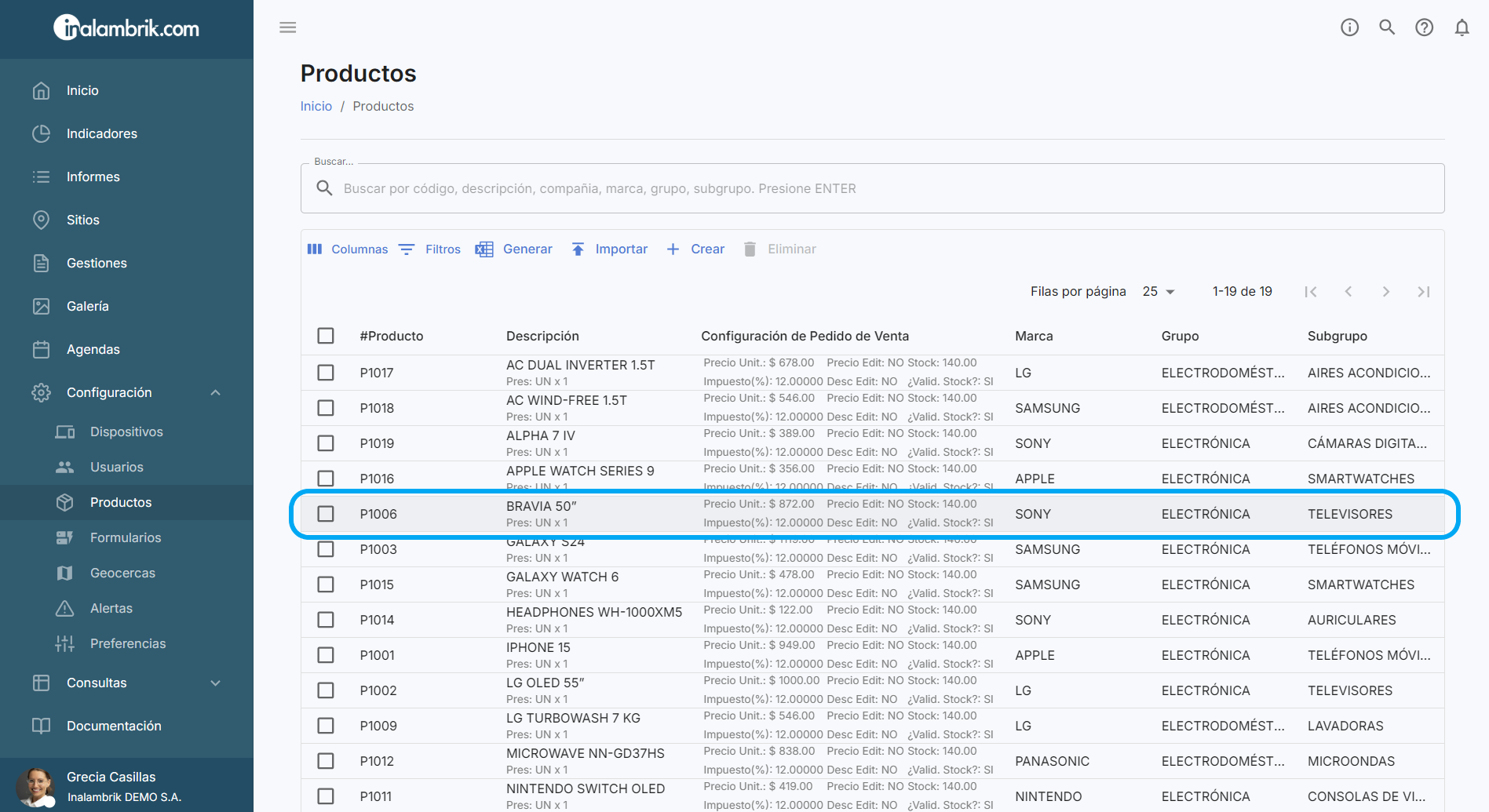Viewport: 1489px width, 812px height.
Task: Open the hamburger menu icon
Action: click(288, 27)
